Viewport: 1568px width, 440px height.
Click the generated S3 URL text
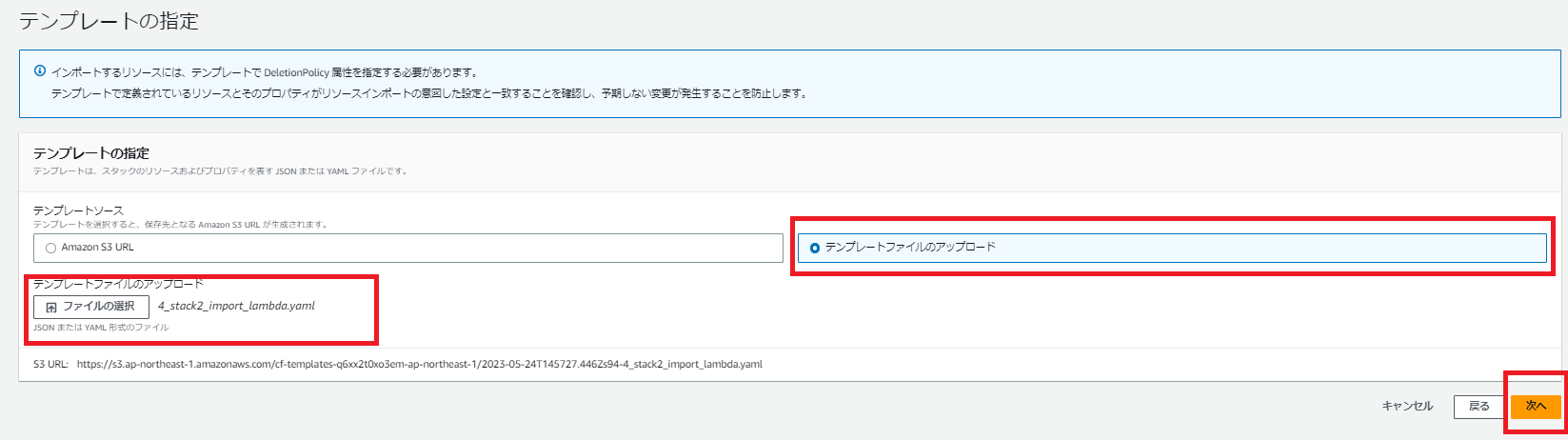(420, 364)
